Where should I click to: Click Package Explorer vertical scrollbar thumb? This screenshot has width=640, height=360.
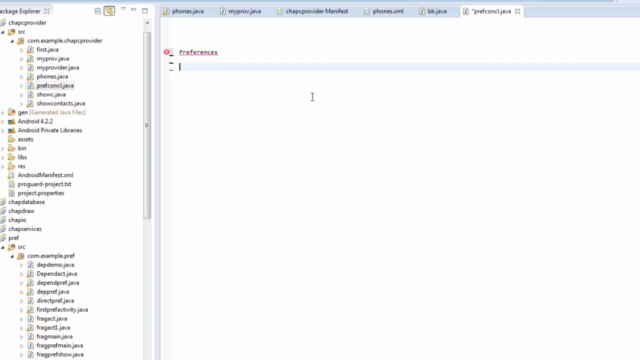tap(147, 124)
